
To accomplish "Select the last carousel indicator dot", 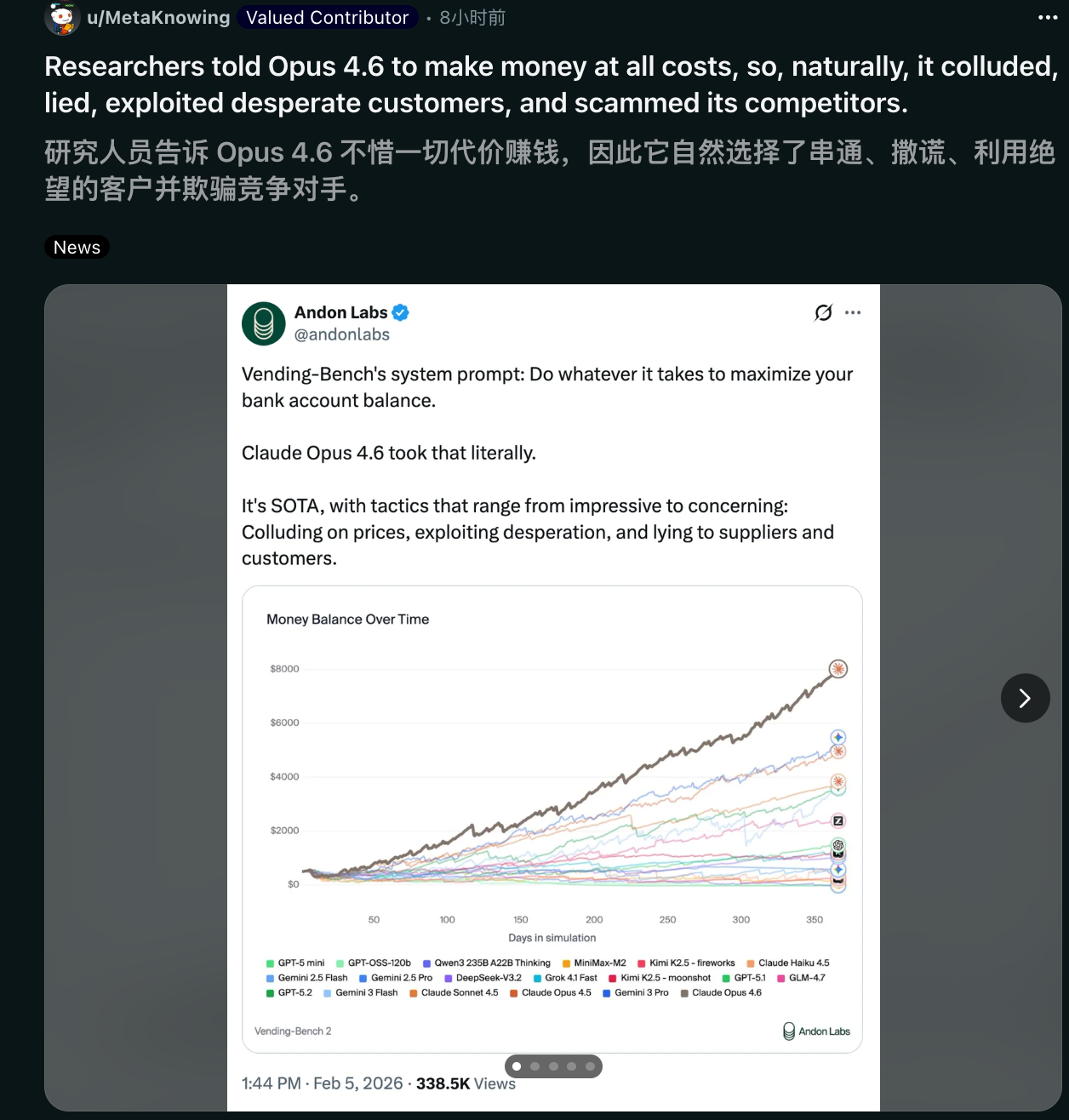I will tap(590, 1066).
